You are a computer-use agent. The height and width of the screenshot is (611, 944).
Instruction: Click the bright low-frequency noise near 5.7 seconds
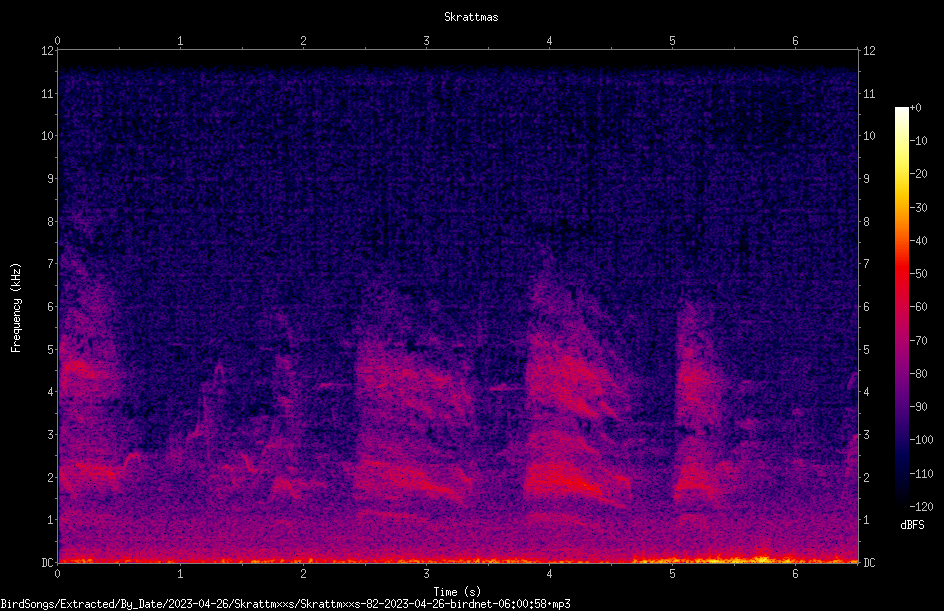pyautogui.click(x=762, y=559)
